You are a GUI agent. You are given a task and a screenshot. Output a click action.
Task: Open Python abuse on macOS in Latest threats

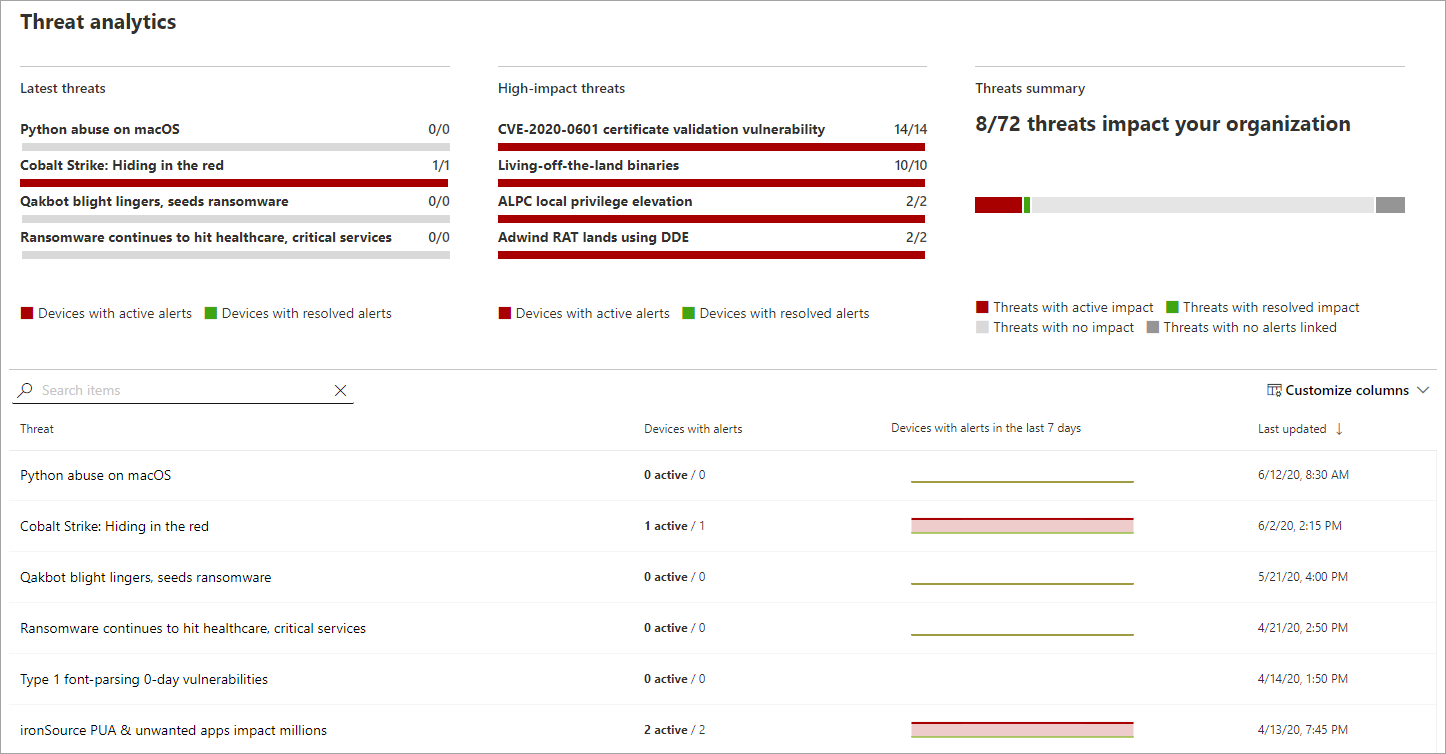coord(100,129)
